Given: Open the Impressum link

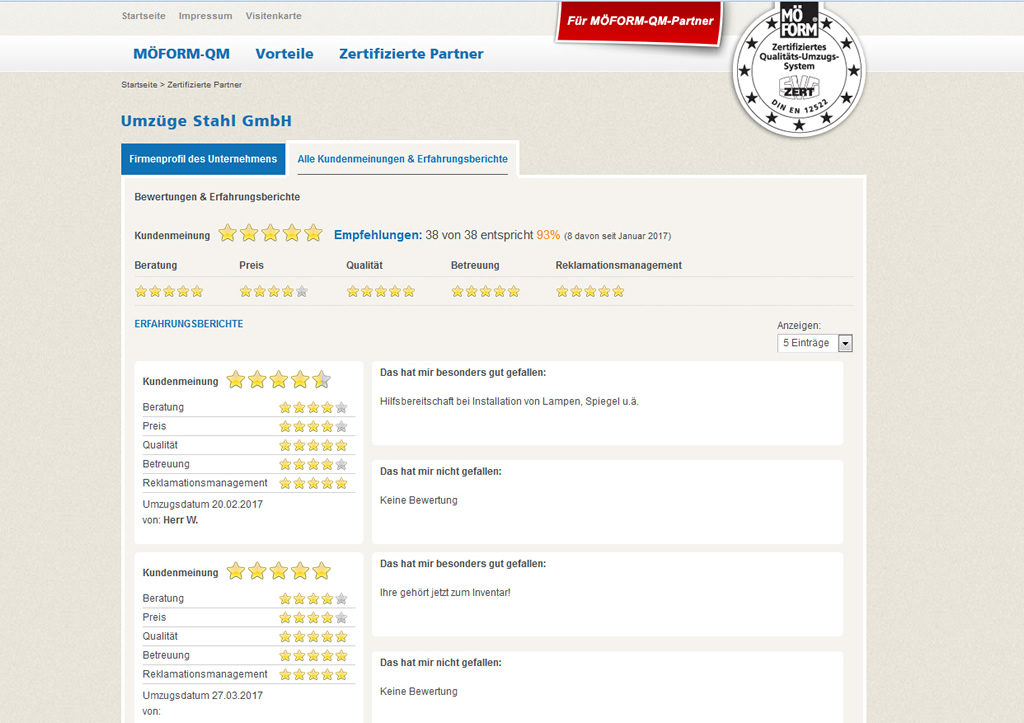Looking at the screenshot, I should [205, 16].
